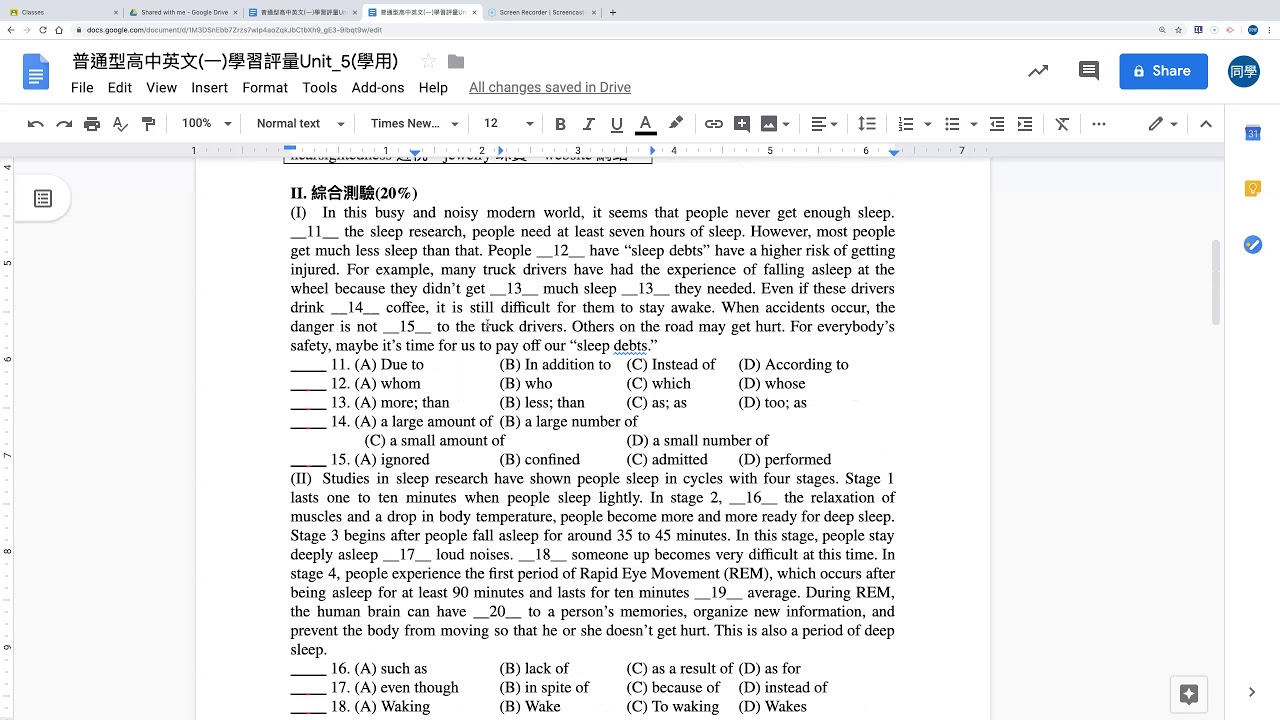Decrease the paragraph indent
Viewport: 1280px width, 720px height.
[x=996, y=124]
